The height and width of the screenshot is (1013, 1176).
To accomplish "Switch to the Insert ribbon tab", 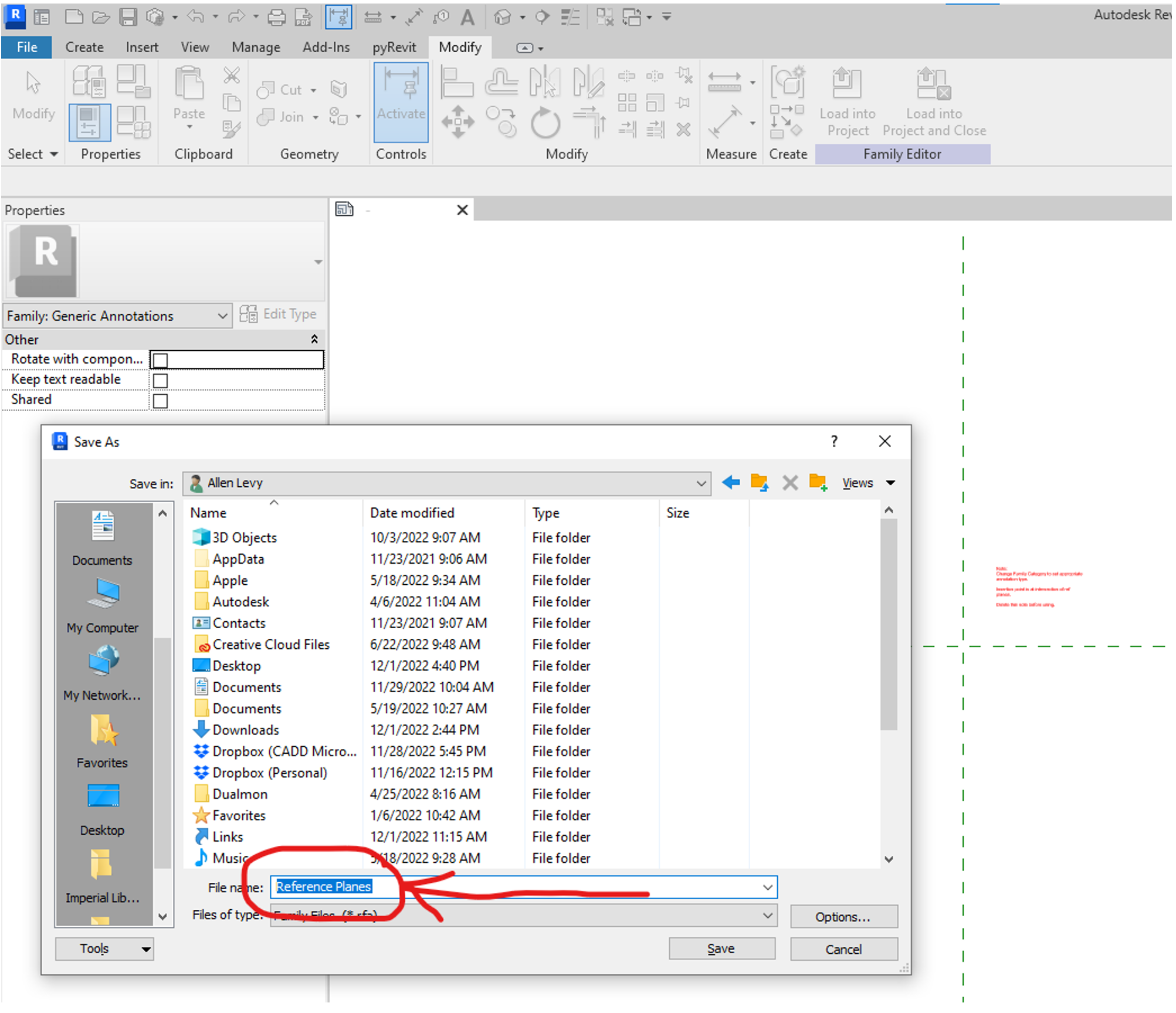I will pos(142,48).
